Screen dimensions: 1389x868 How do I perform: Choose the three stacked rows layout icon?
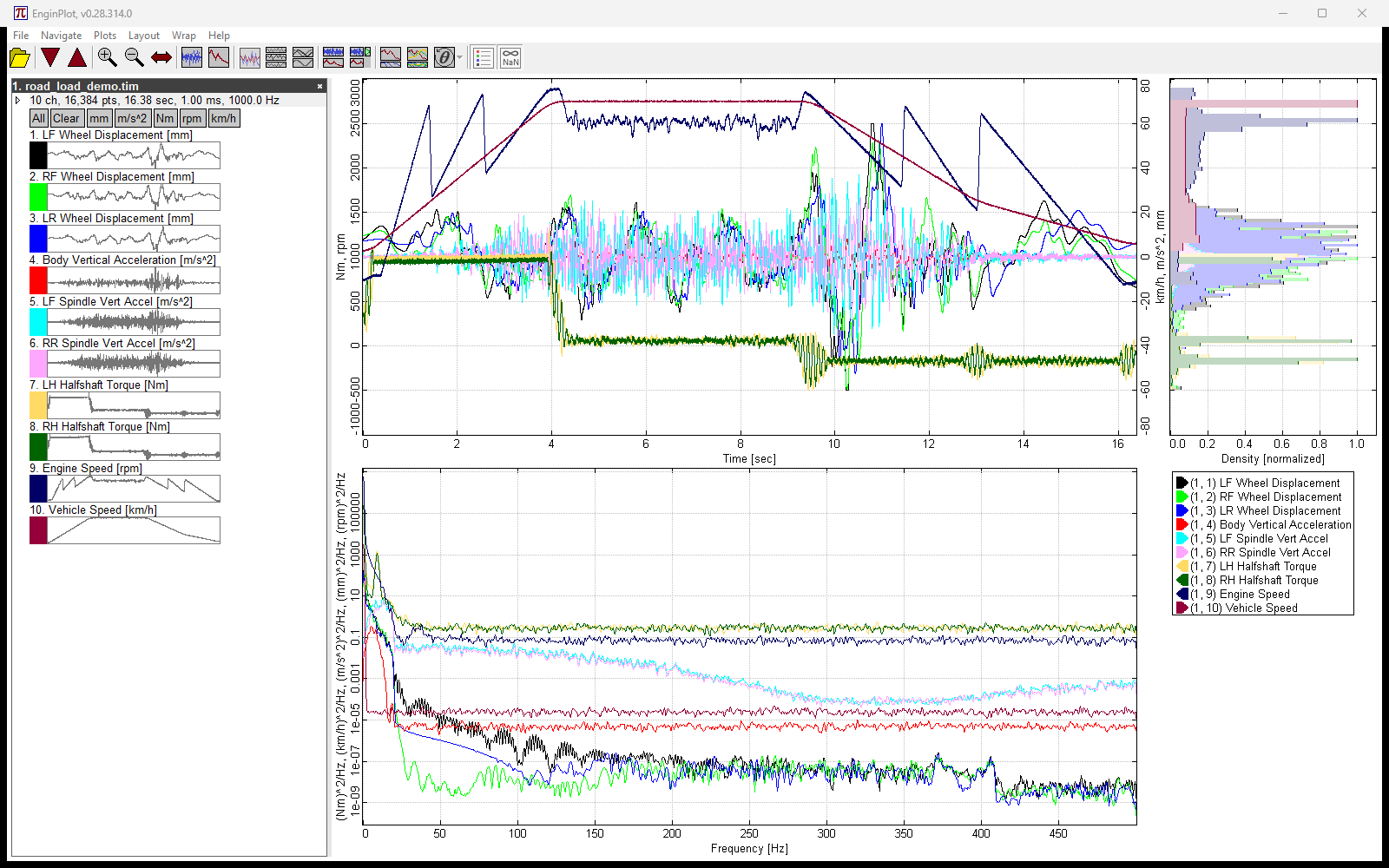276,58
